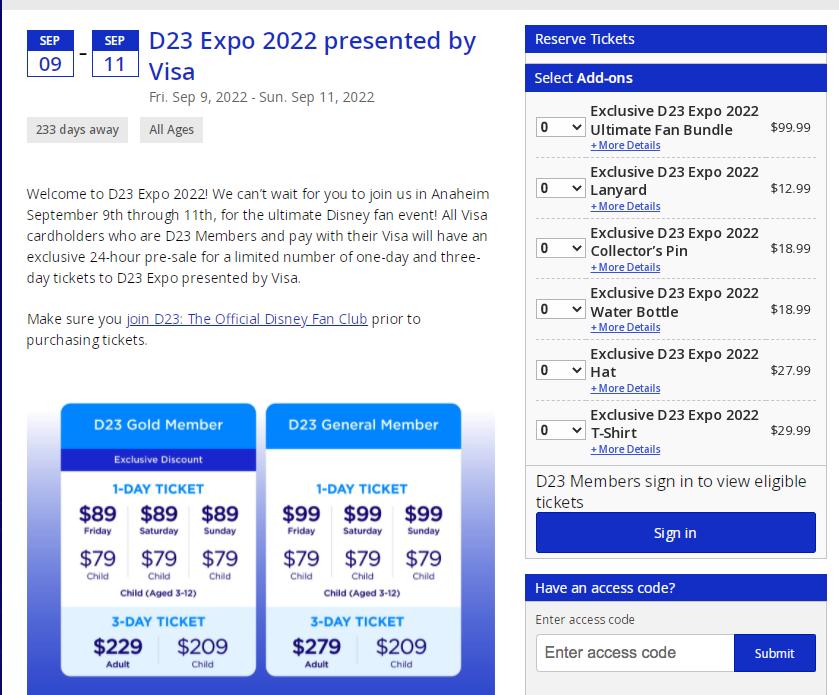The width and height of the screenshot is (839, 695).
Task: Expand More Details for Hat
Action: coord(625,388)
